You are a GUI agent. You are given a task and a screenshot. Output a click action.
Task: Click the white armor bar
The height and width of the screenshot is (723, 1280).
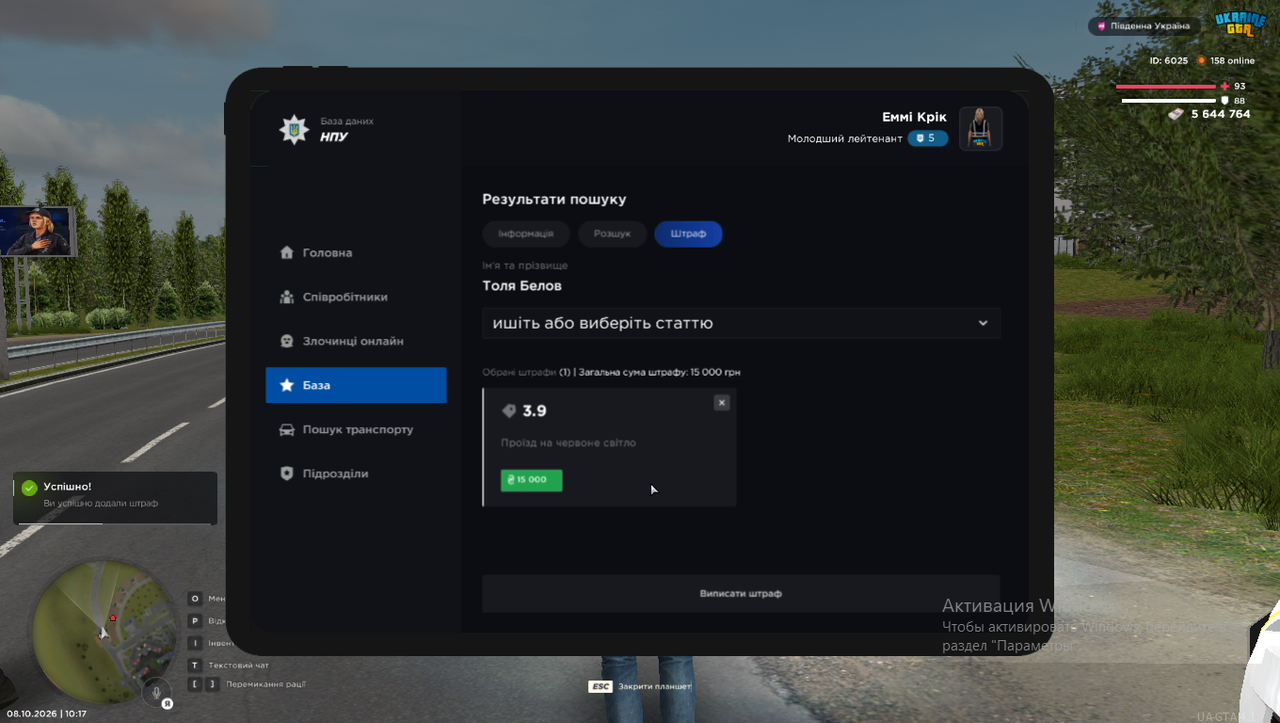click(1169, 101)
